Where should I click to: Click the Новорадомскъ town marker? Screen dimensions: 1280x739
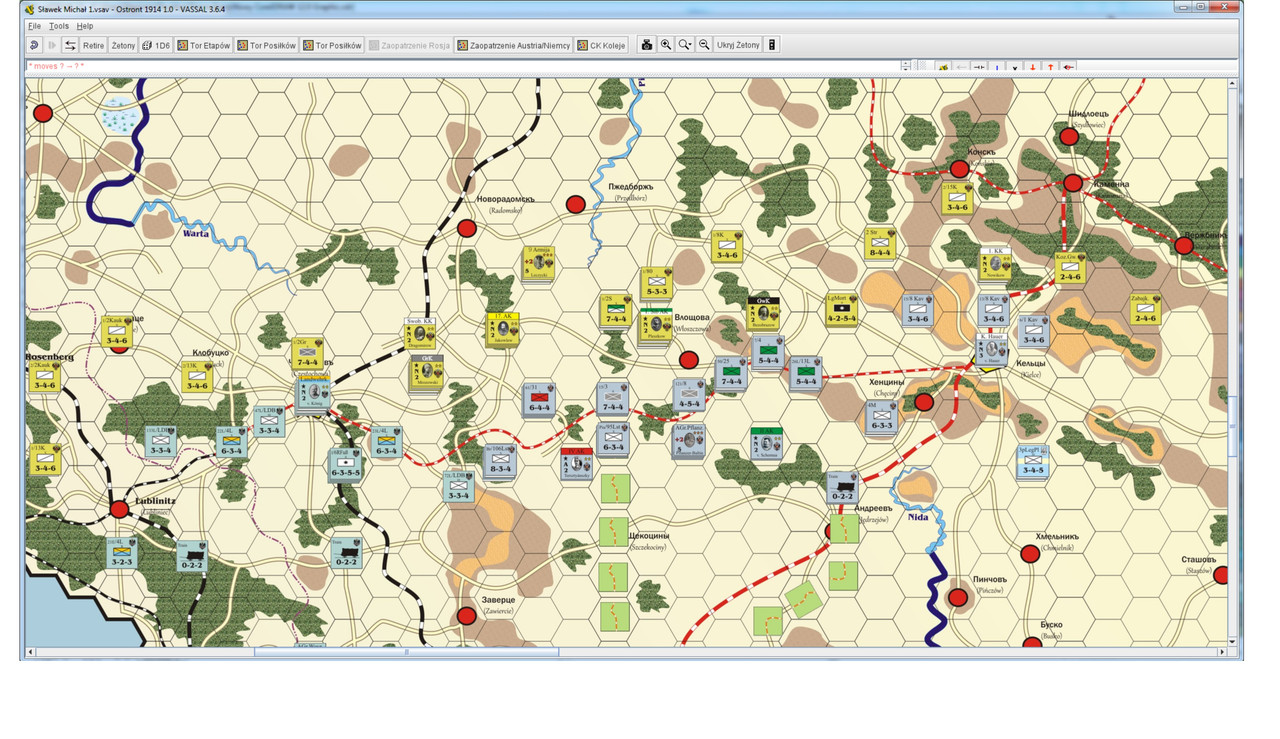(466, 228)
